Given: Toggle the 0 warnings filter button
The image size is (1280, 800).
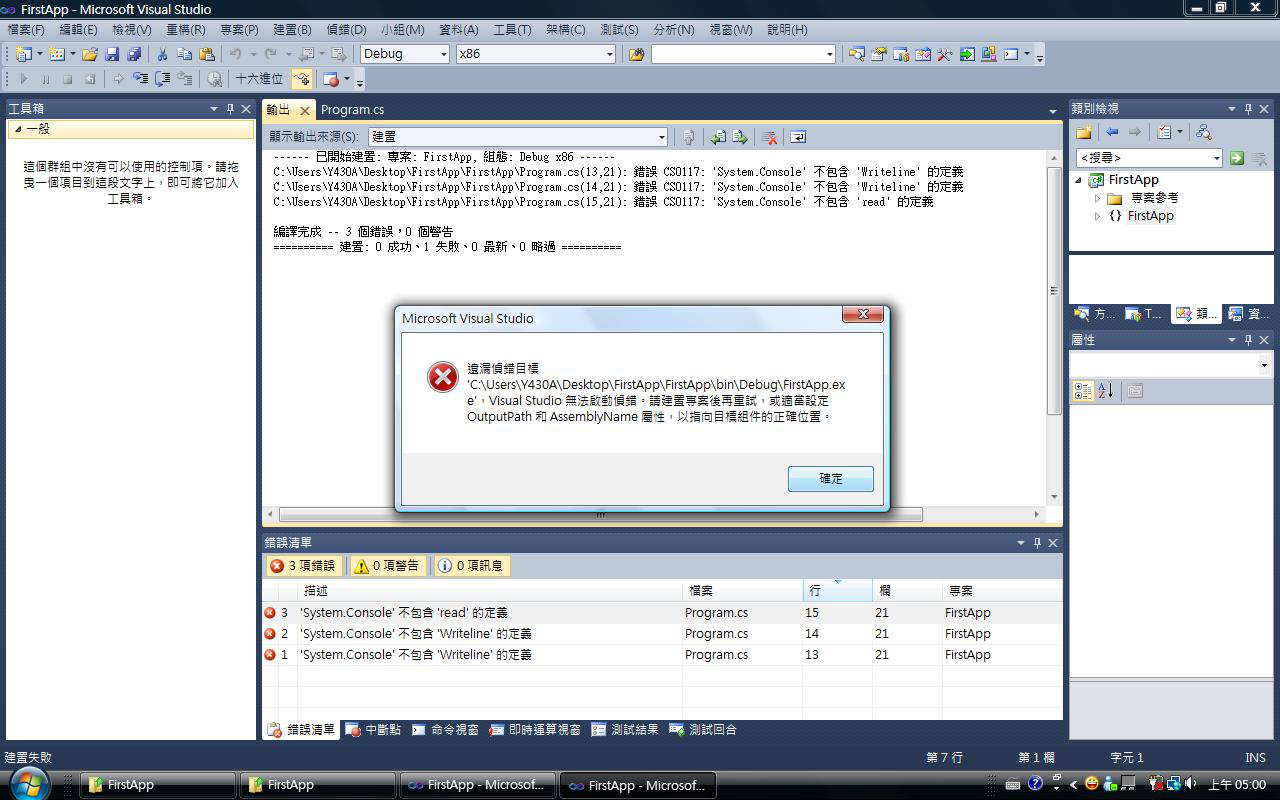Looking at the screenshot, I should click(x=387, y=566).
